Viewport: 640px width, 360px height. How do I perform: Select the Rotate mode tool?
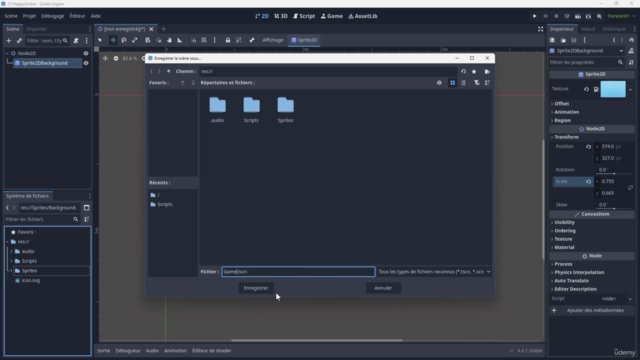pyautogui.click(x=124, y=40)
